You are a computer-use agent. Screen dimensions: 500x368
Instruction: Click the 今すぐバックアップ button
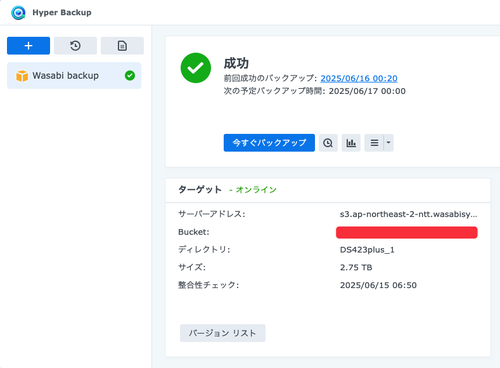[x=269, y=143]
